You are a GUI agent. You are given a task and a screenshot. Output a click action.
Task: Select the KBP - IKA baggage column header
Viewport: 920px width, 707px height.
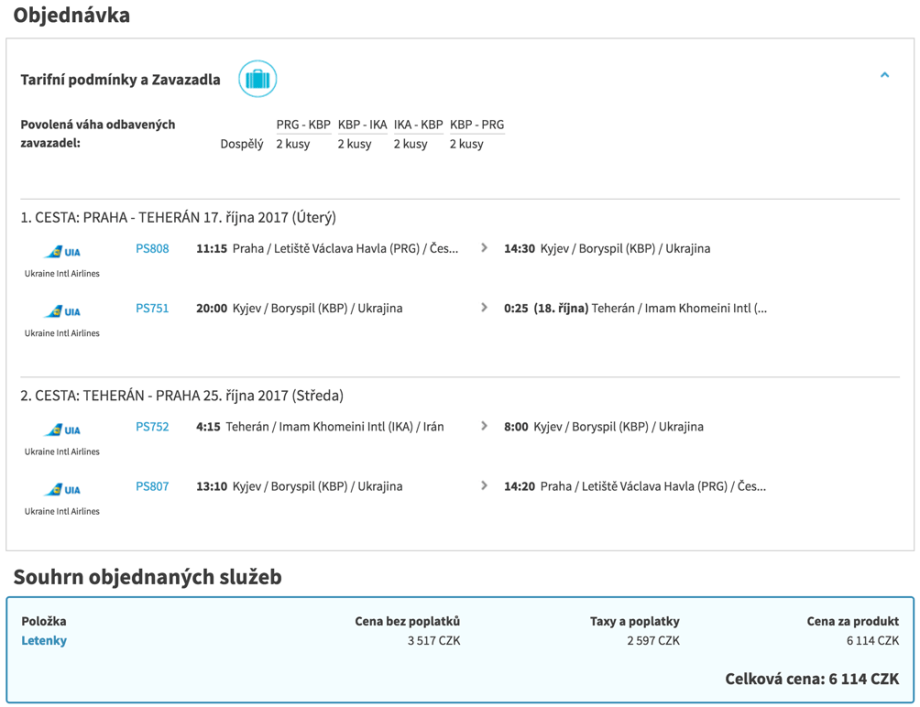click(x=362, y=125)
